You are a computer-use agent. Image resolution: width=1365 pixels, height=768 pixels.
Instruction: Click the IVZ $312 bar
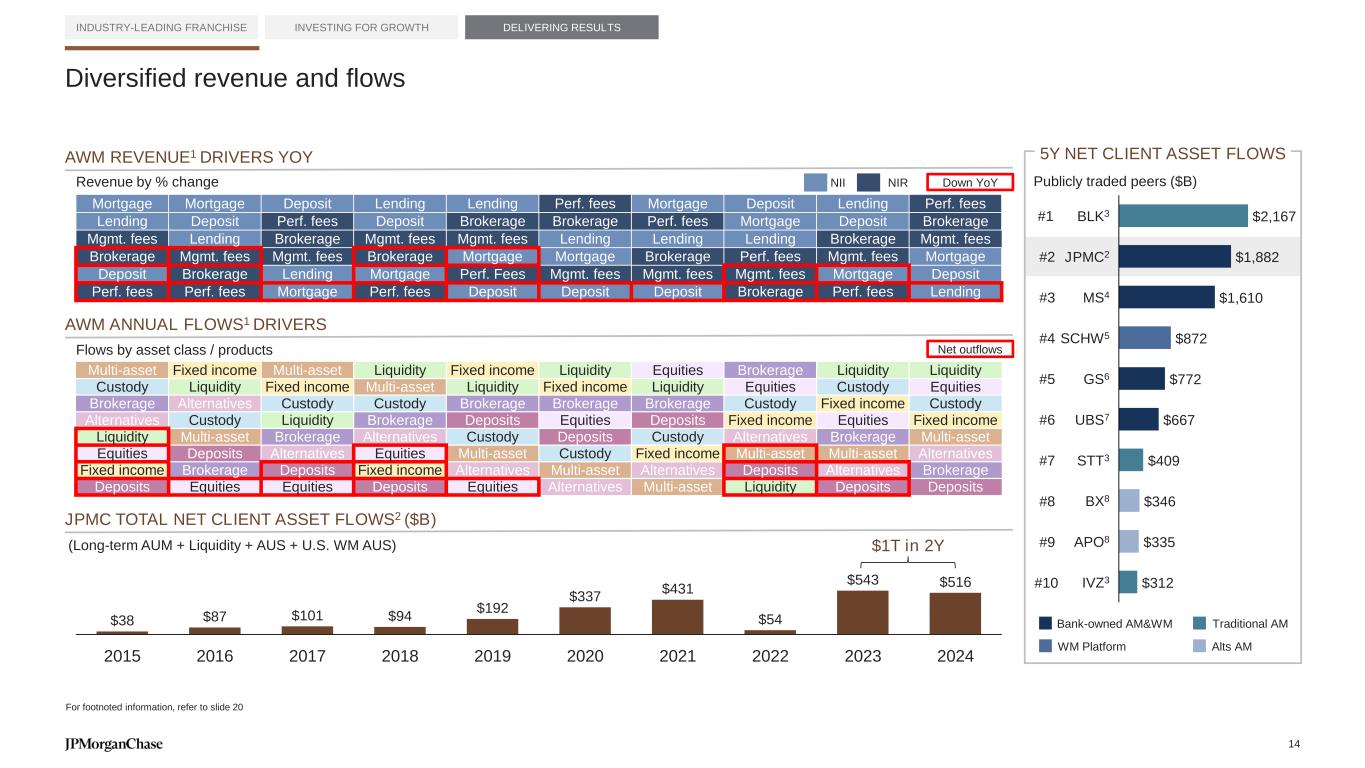tap(1127, 582)
